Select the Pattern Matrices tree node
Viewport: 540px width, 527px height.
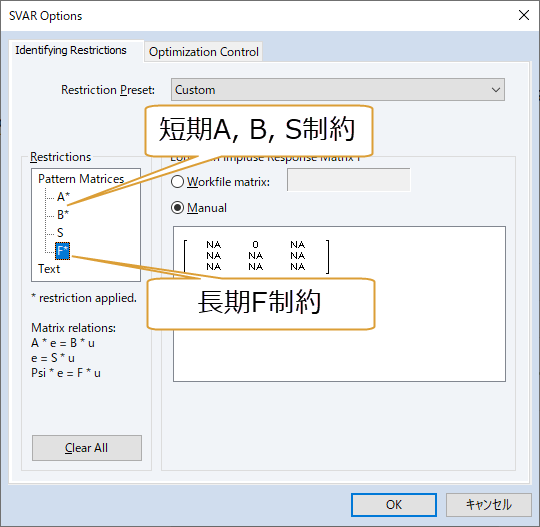81,179
